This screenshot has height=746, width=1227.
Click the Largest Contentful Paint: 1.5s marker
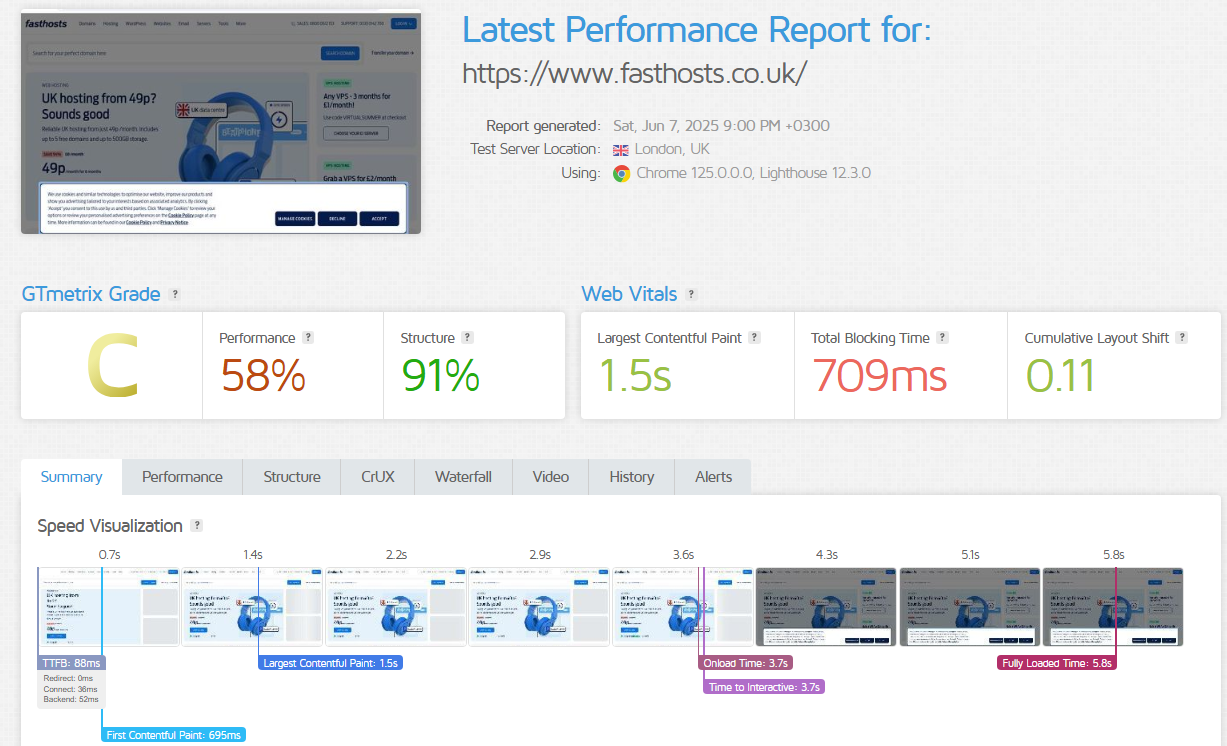pos(331,662)
